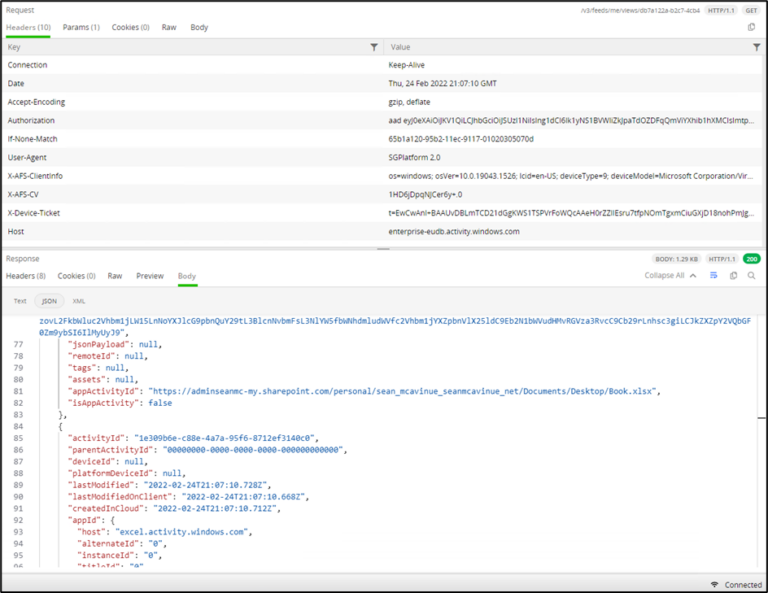Copy the response body content
768x593 pixels.
tap(733, 275)
